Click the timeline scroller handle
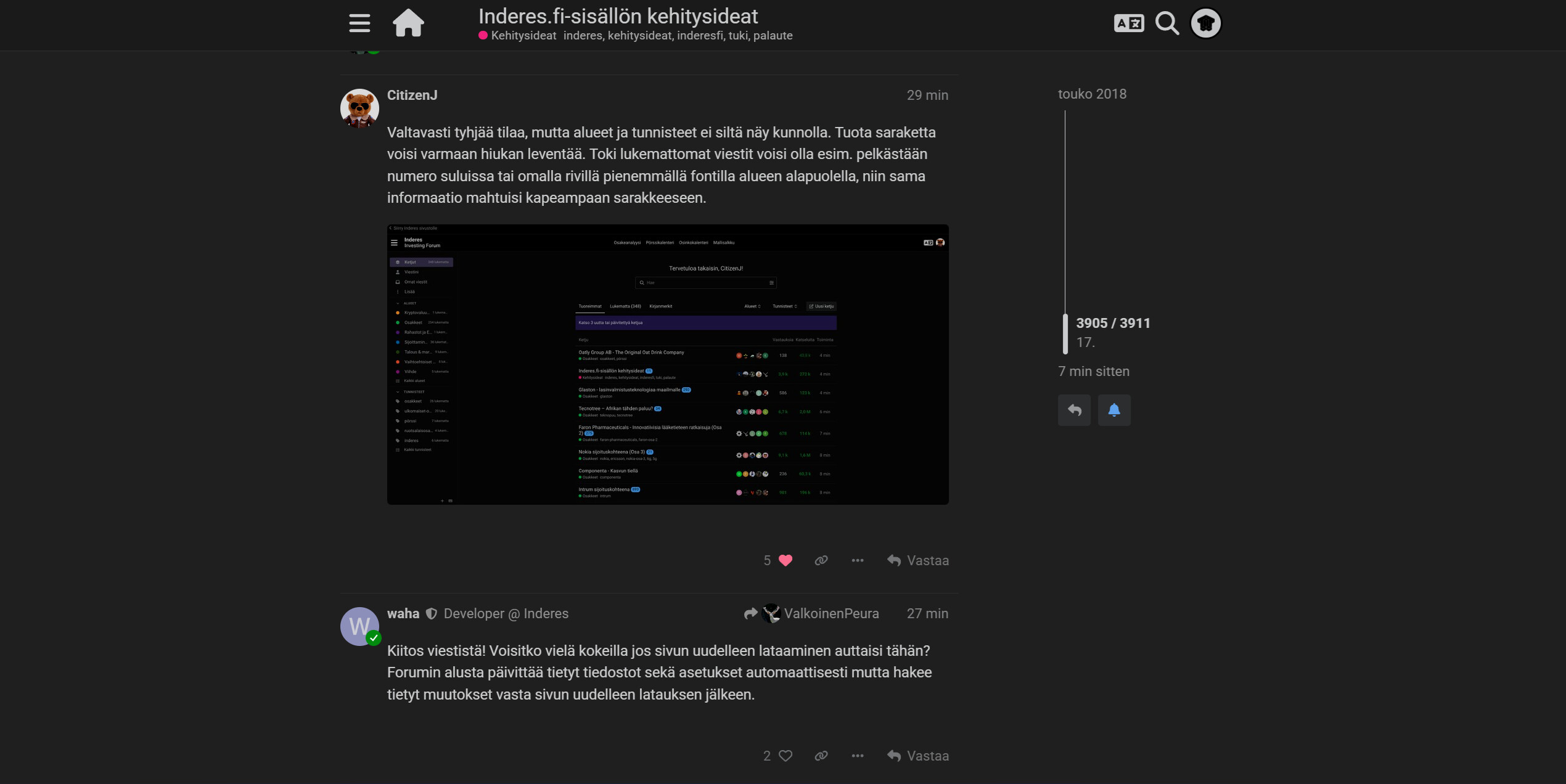Screen dimensions: 1566x784 1065,333
